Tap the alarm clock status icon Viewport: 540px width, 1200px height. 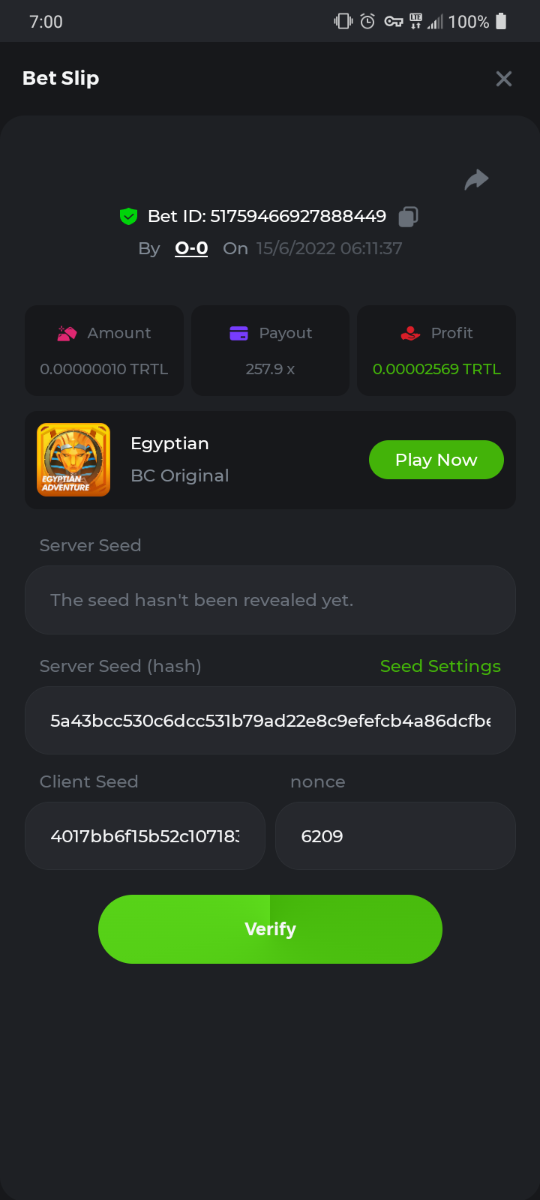367,21
